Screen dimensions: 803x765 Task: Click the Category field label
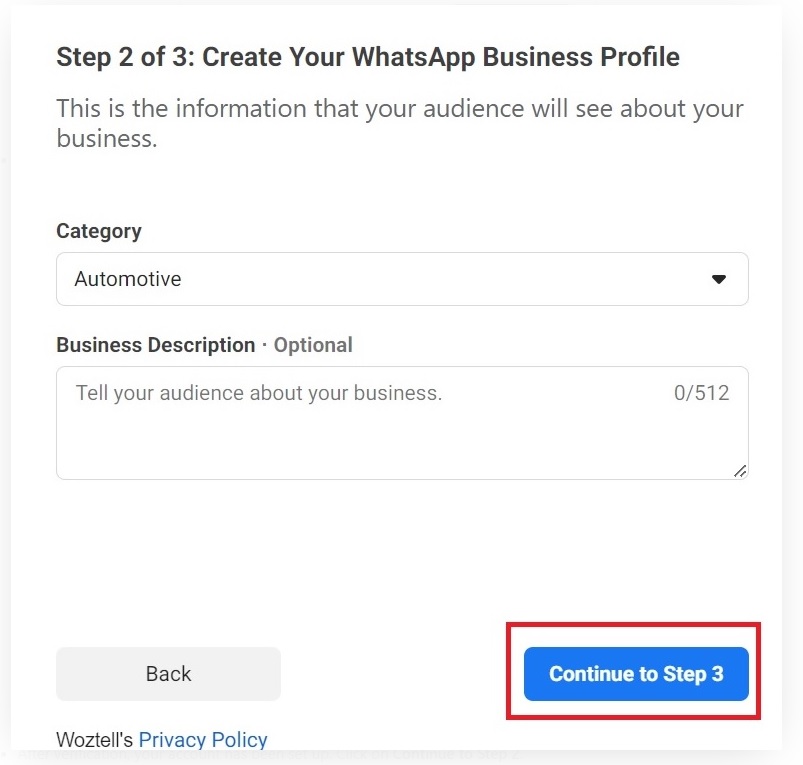(x=99, y=231)
